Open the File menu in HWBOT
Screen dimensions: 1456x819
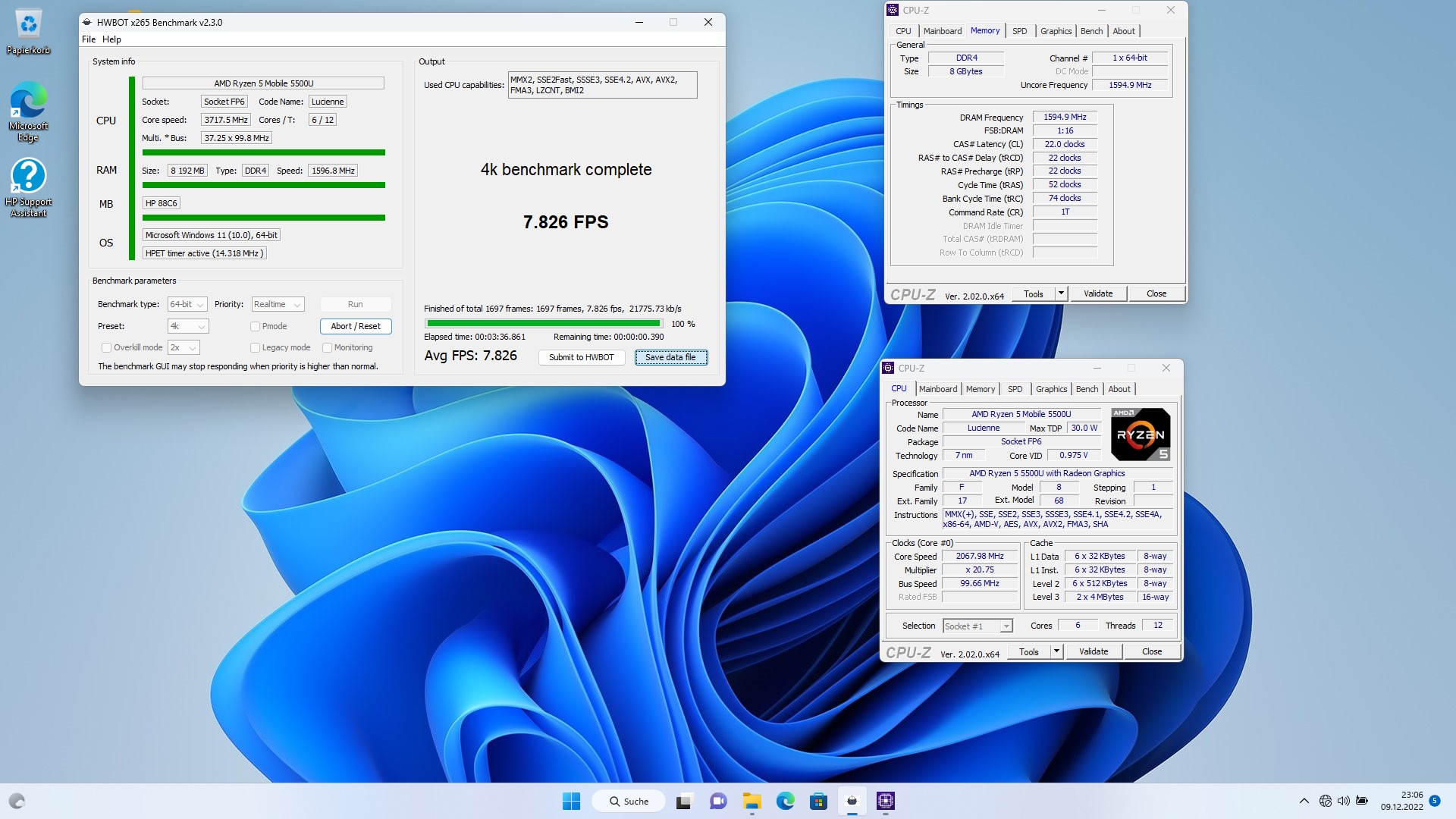tap(89, 39)
